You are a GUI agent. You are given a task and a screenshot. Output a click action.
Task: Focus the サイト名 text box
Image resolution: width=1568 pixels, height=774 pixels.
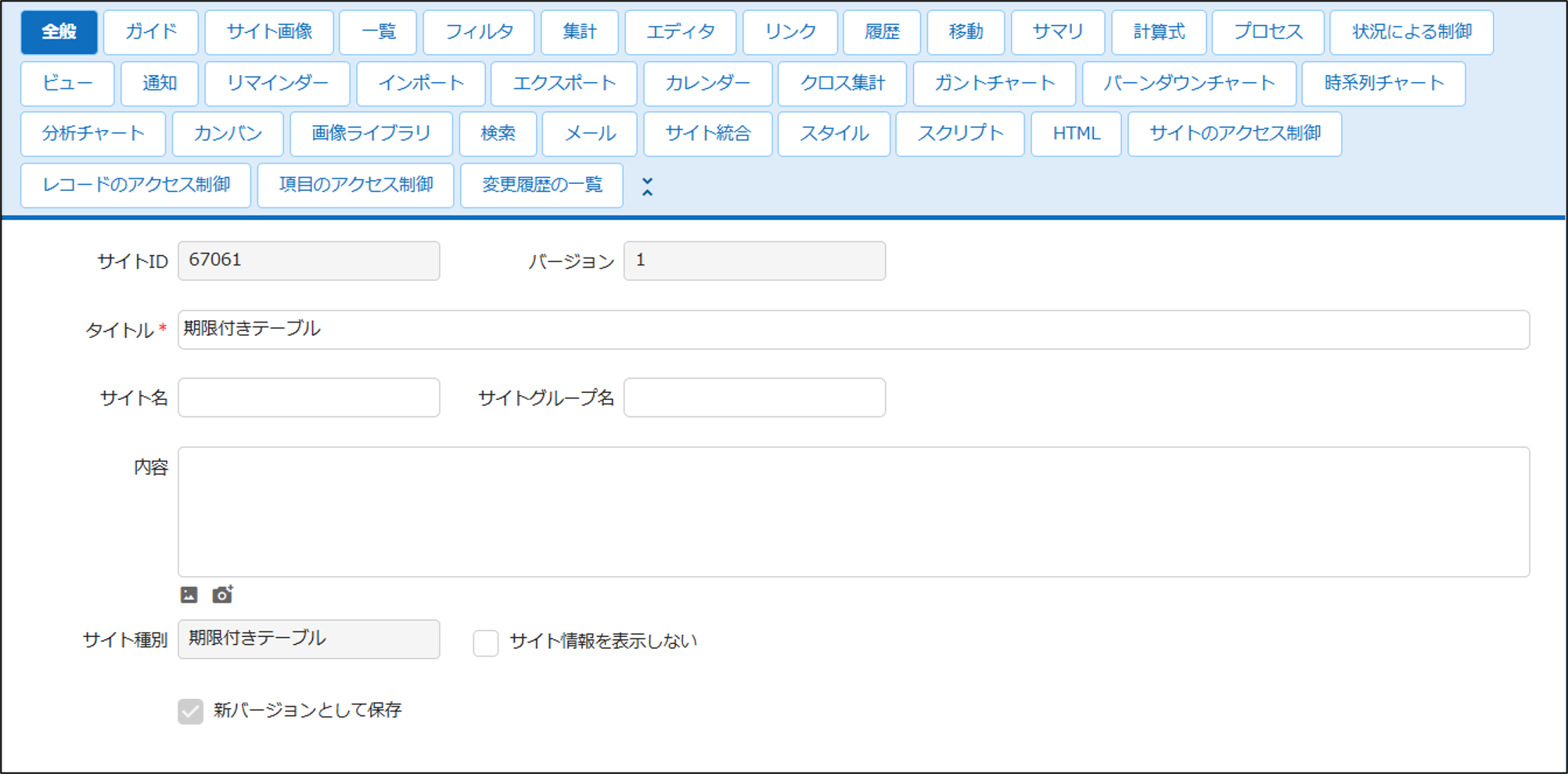309,398
